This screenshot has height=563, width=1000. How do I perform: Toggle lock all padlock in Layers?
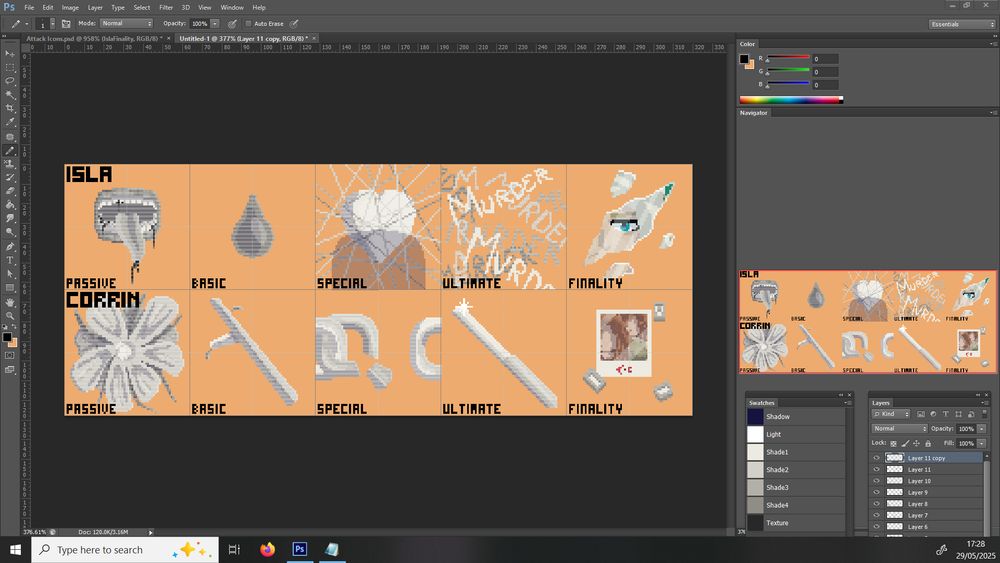tap(928, 443)
